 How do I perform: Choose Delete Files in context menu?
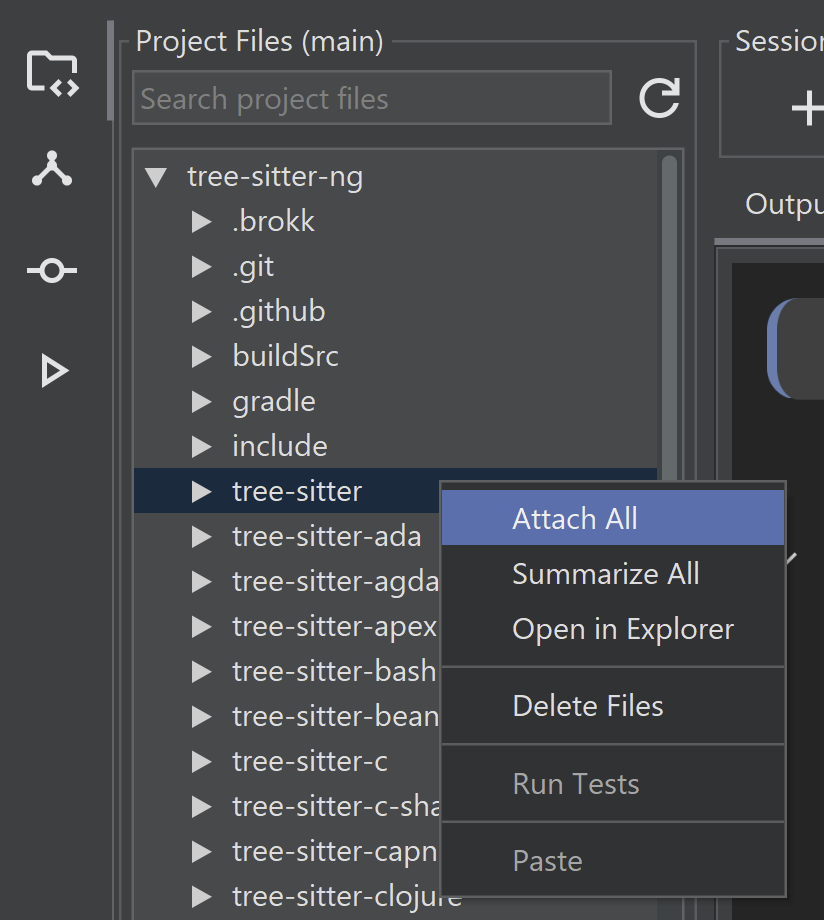(587, 706)
